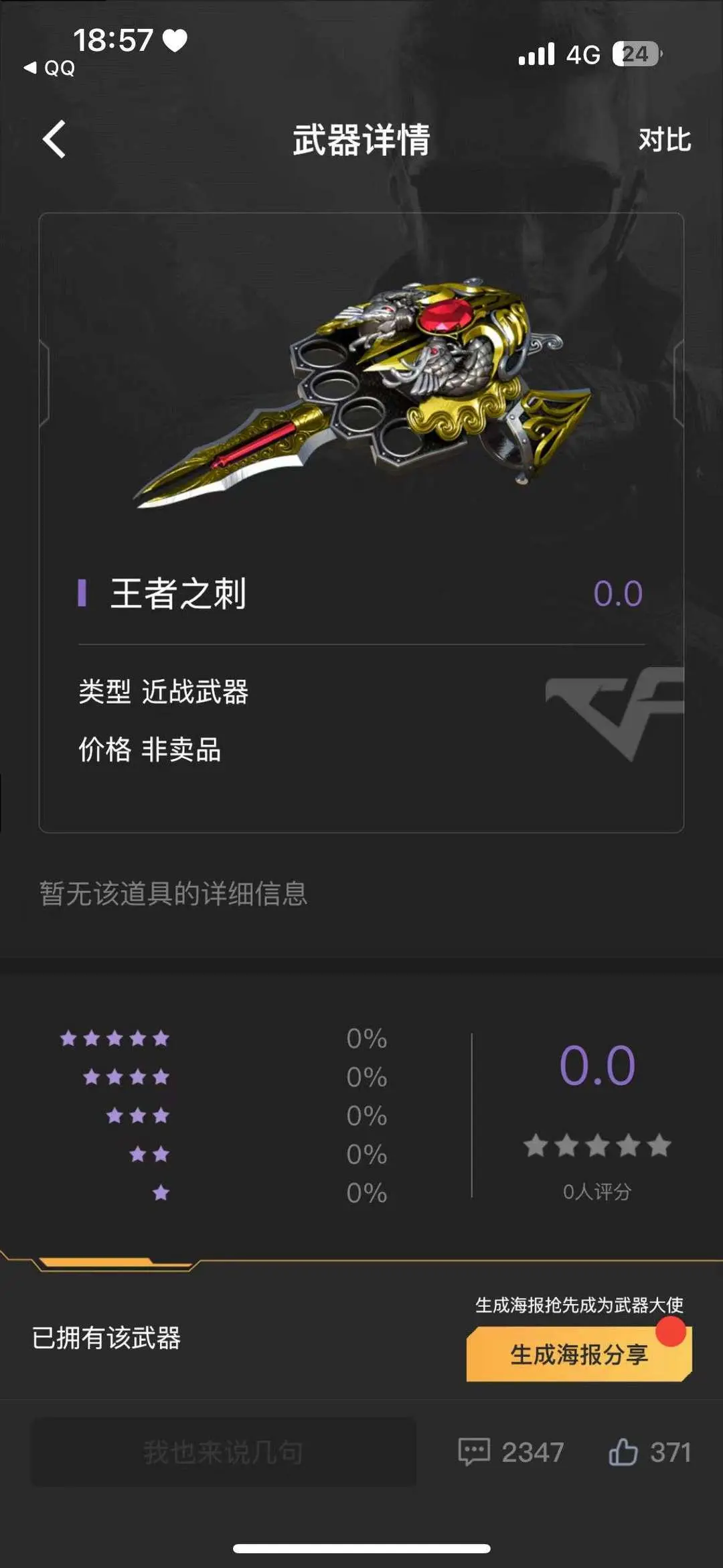Click the 生成海报分享 button
This screenshot has height=1568, width=723.
pos(579,1354)
